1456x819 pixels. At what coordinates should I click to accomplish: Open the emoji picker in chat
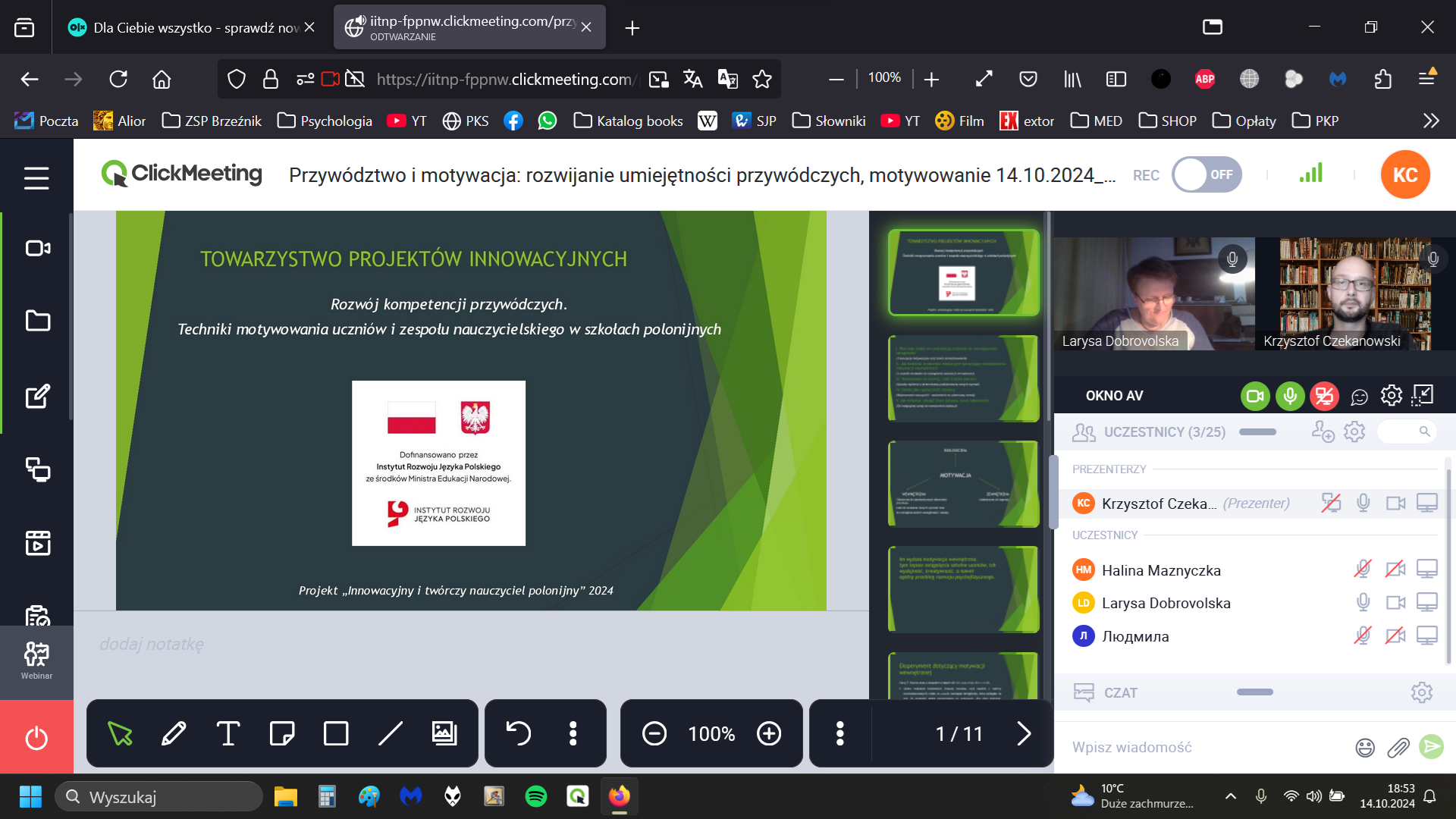pos(1365,748)
